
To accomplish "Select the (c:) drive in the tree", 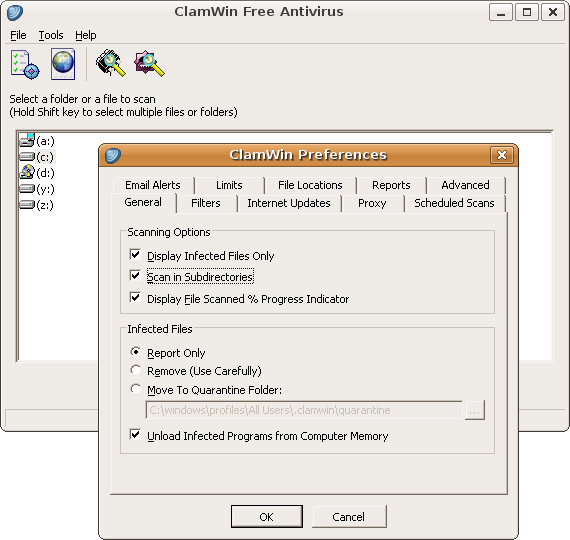I will (45, 157).
